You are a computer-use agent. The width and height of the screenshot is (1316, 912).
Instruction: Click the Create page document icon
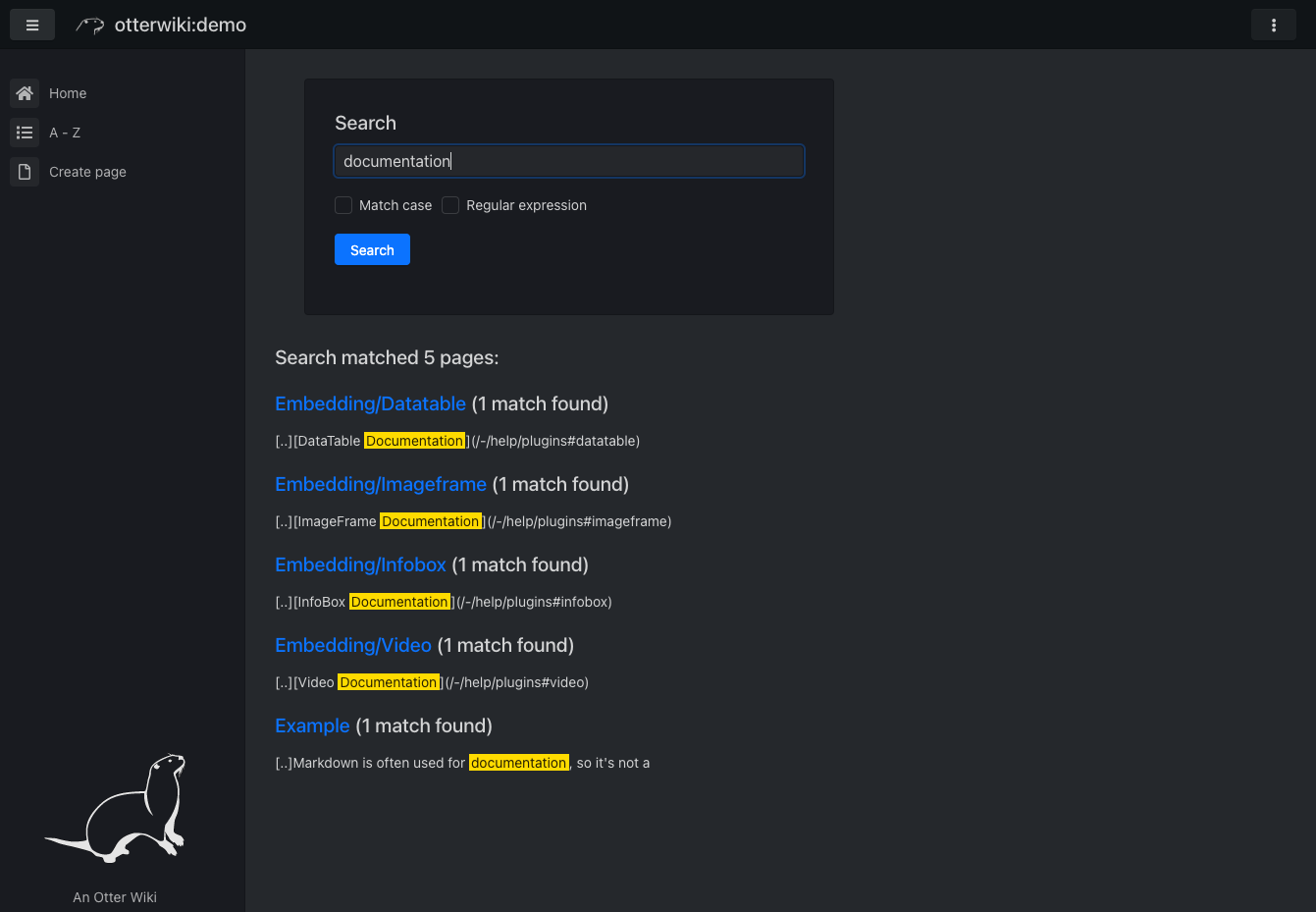(25, 172)
